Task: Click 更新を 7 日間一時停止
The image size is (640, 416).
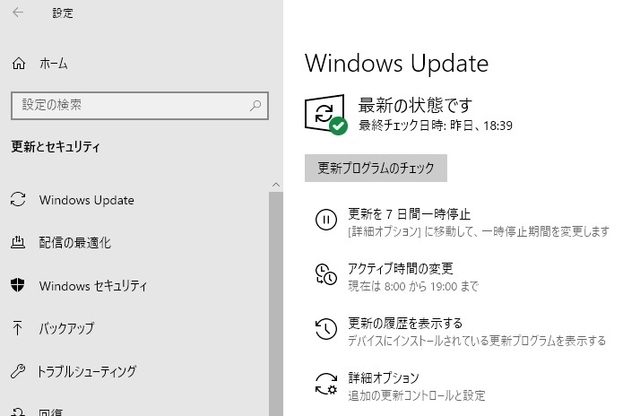Action: [409, 214]
